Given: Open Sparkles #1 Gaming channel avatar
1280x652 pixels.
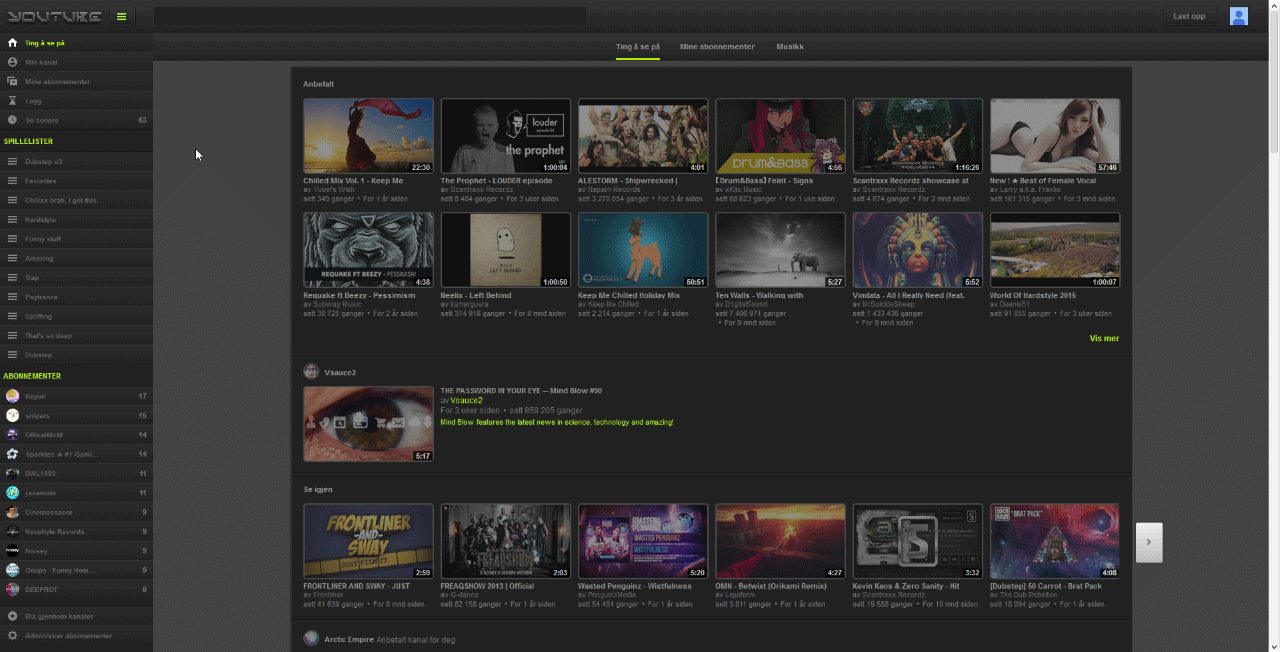Looking at the screenshot, I should (12, 454).
